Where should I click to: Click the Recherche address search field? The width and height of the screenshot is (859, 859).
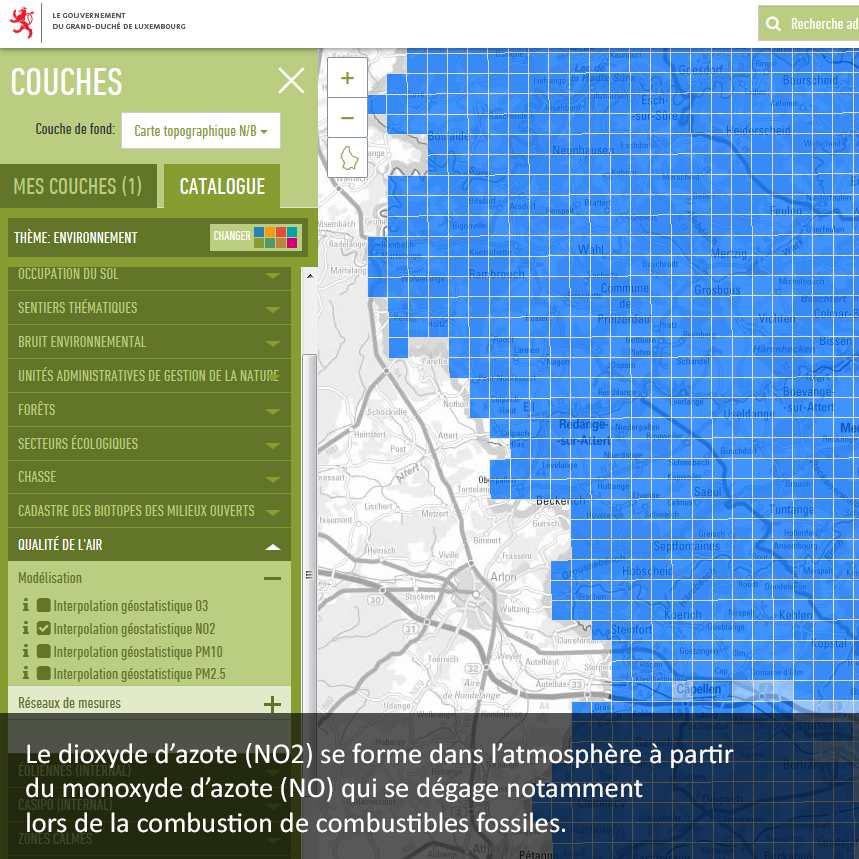tap(822, 24)
